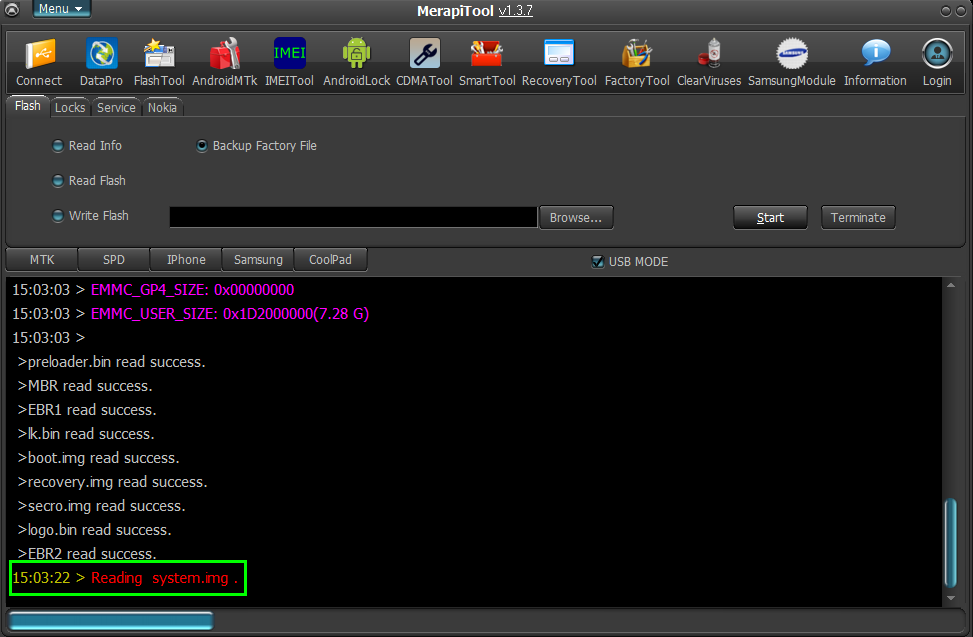Open the DataPro tool
The image size is (973, 637).
tap(101, 62)
